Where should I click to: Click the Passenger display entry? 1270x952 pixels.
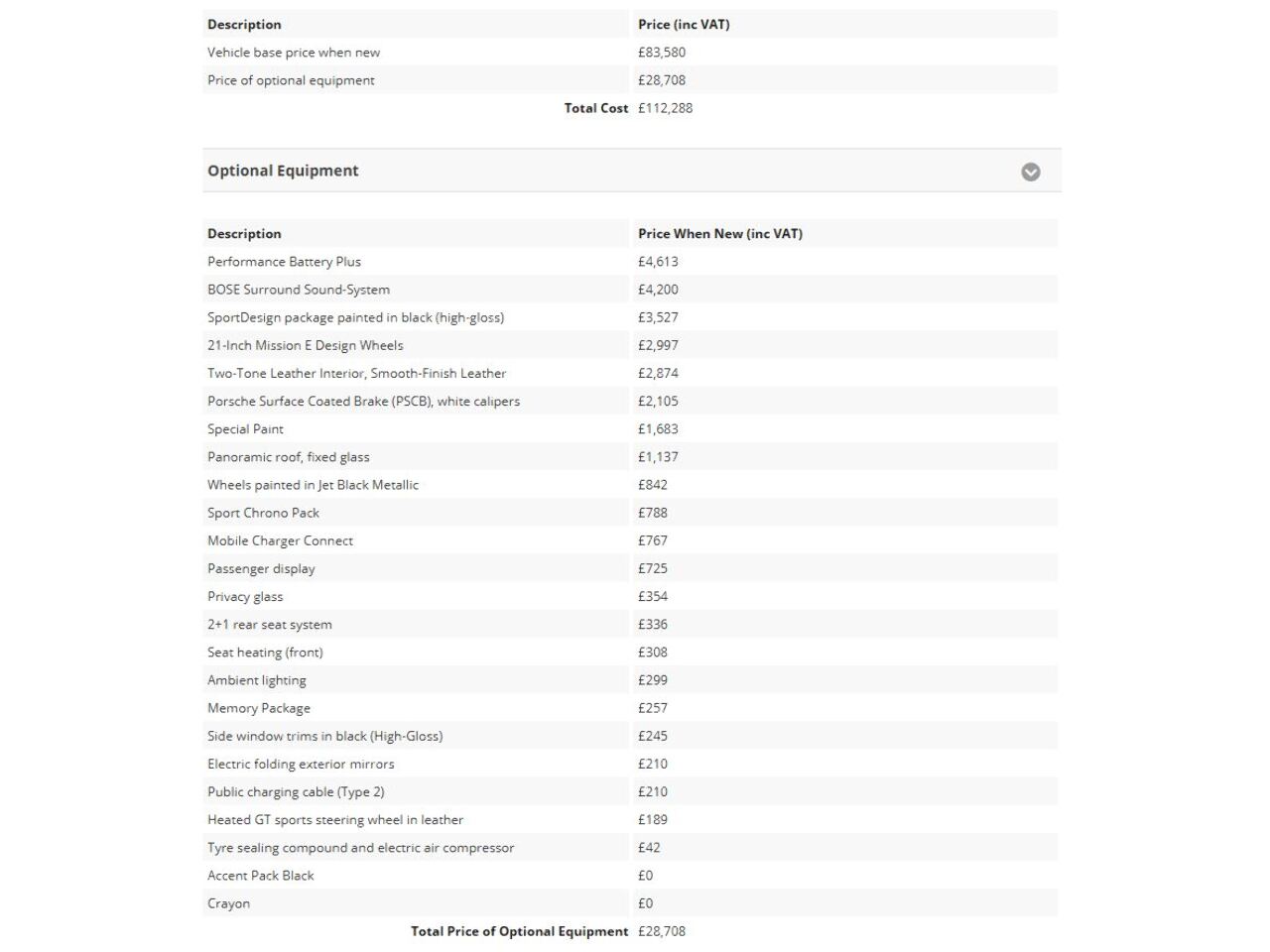tap(261, 568)
